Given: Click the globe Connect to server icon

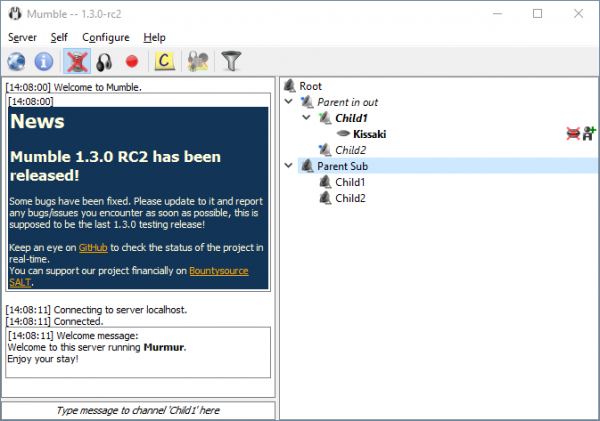Looking at the screenshot, I should [17, 61].
